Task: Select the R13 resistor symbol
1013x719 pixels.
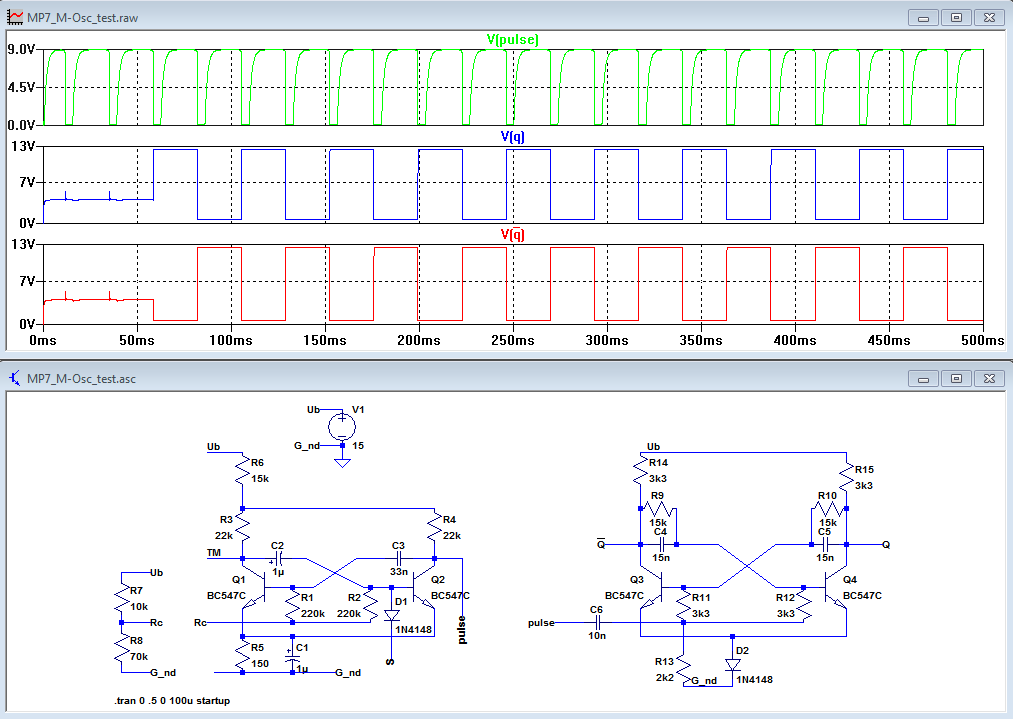Action: [x=684, y=669]
